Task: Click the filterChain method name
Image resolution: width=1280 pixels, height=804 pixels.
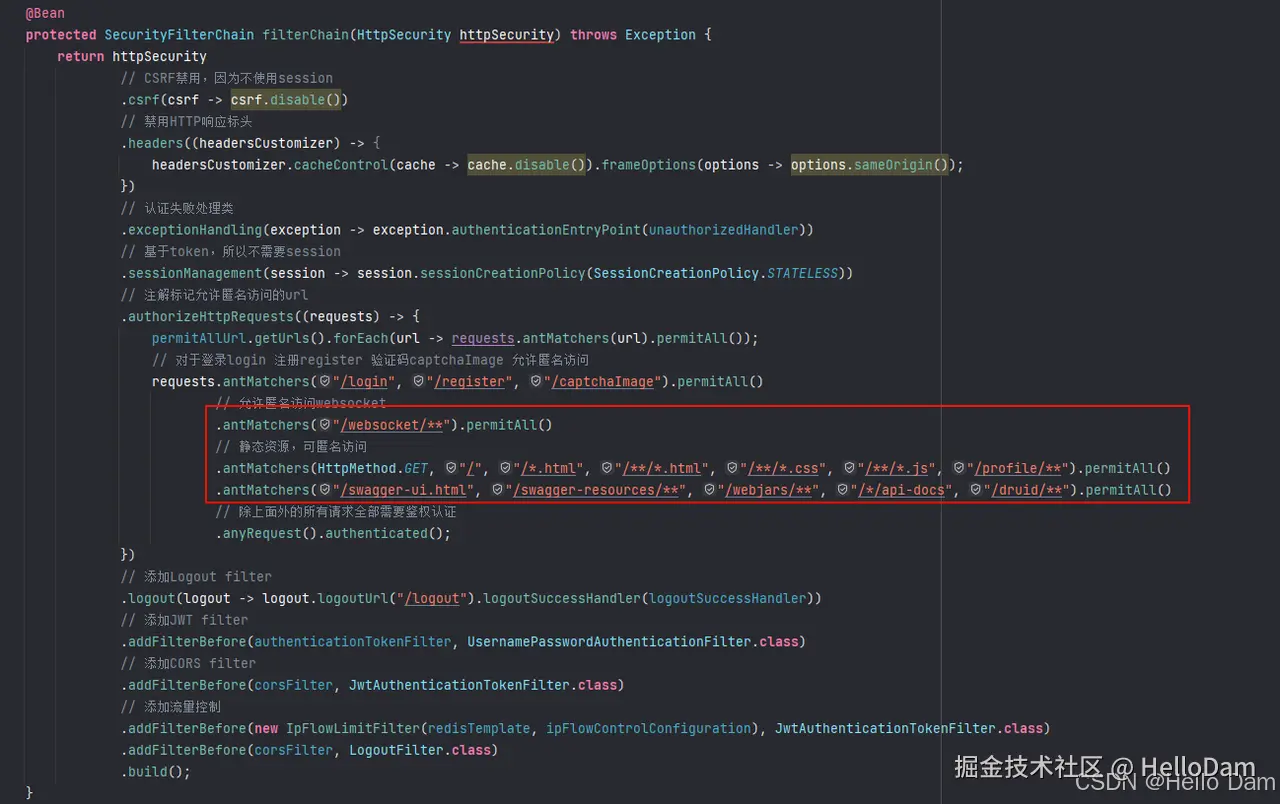Action: (x=306, y=34)
